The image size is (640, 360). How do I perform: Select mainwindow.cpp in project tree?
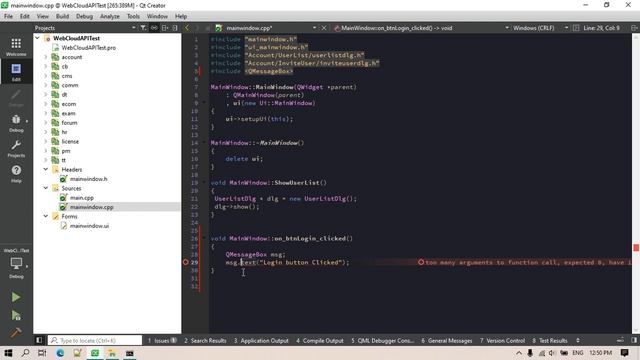91,207
